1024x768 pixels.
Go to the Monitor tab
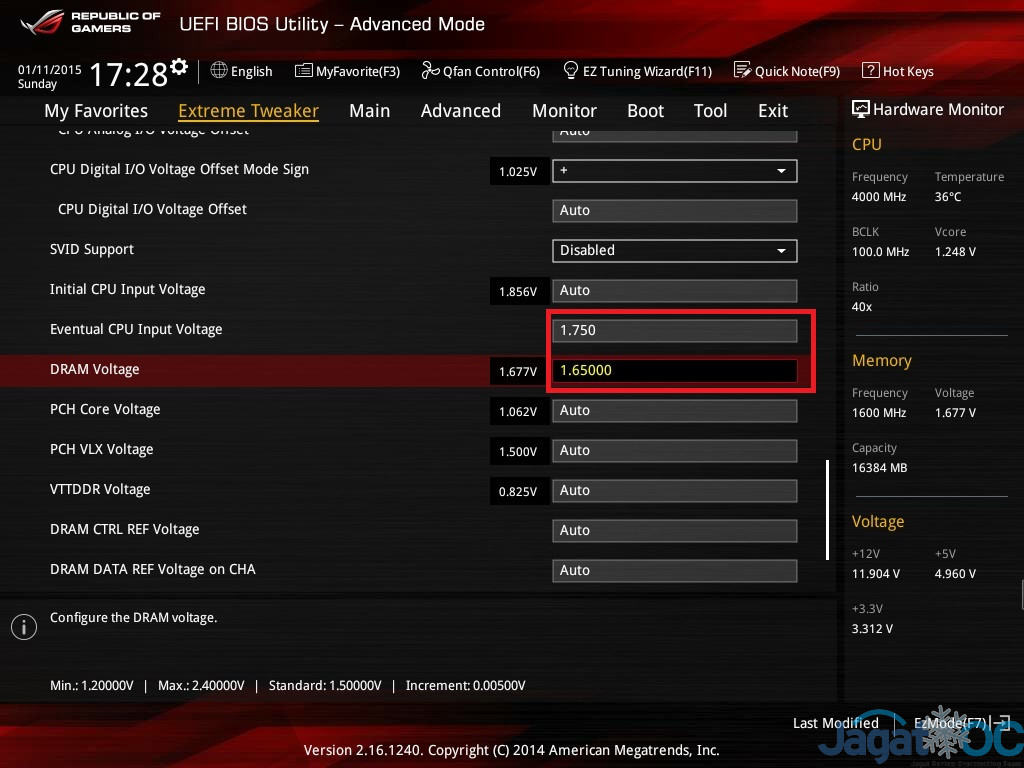[x=564, y=111]
